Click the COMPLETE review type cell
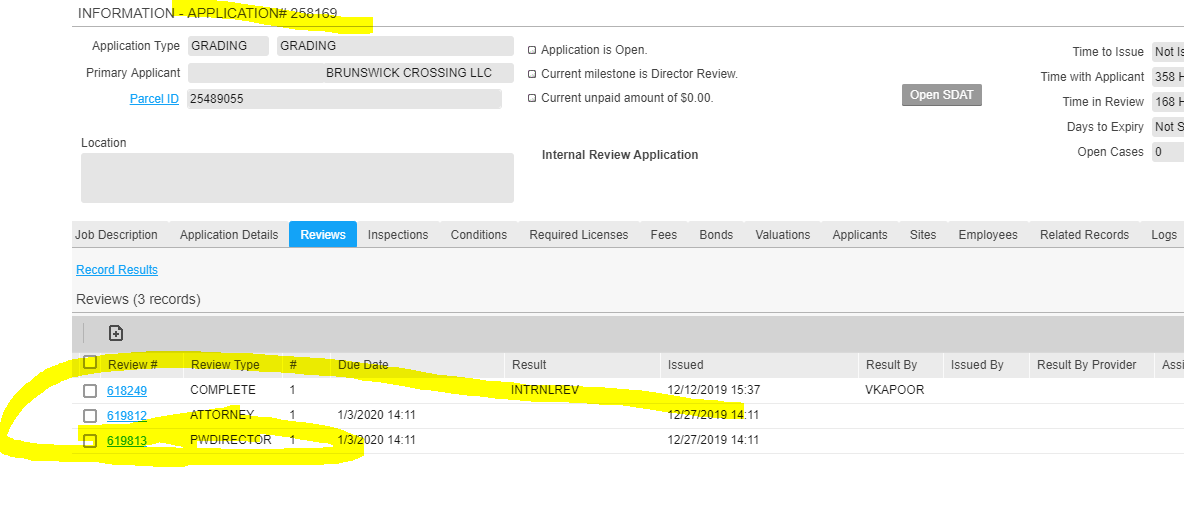 coord(223,390)
